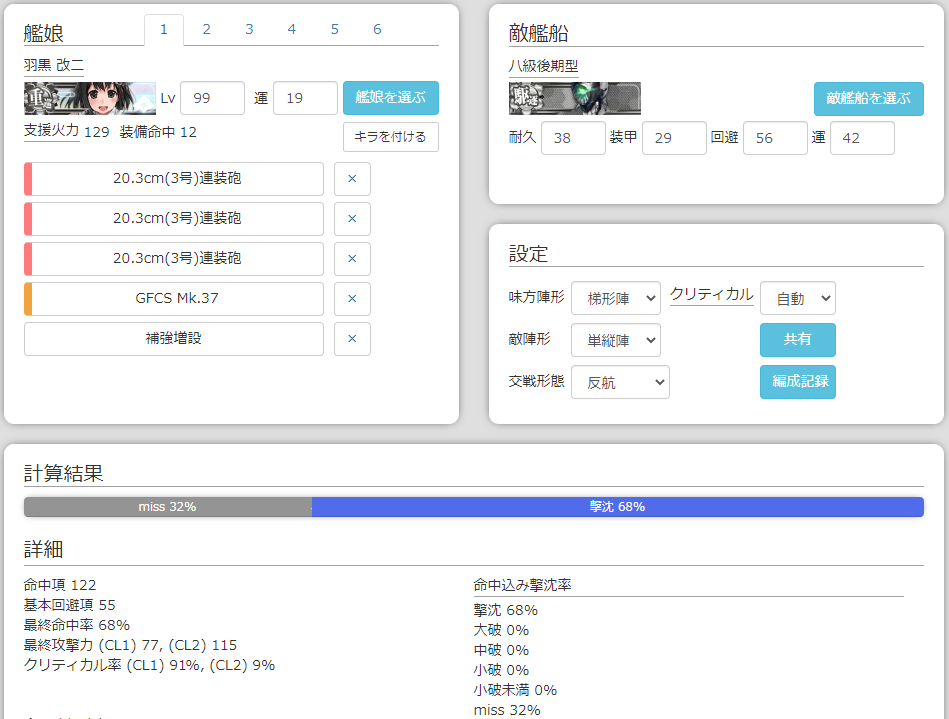Click the 中破 0% result line
The width and height of the screenshot is (949, 719).
pos(501,650)
